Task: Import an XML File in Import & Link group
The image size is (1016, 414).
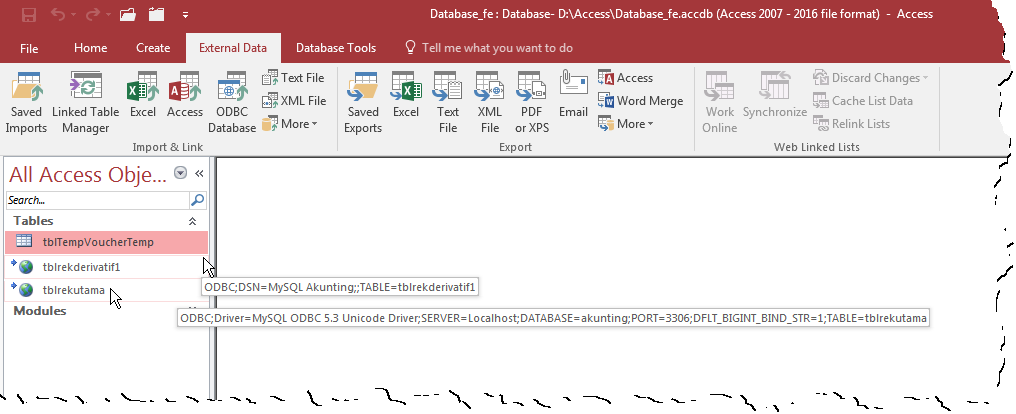Action: click(x=294, y=101)
